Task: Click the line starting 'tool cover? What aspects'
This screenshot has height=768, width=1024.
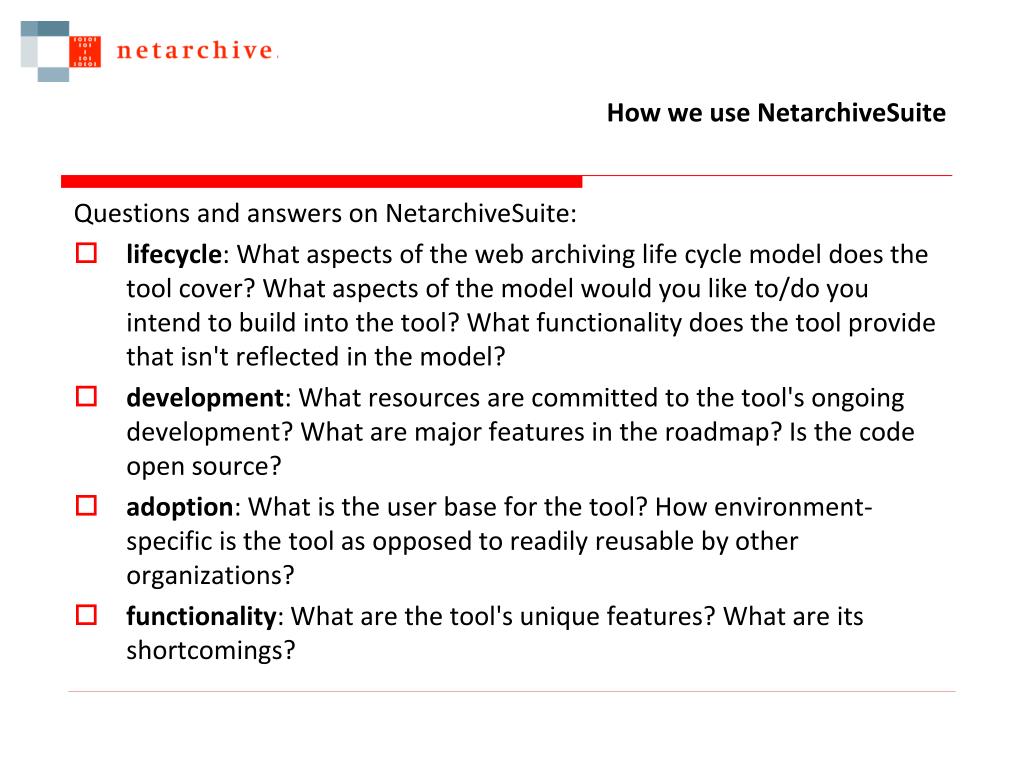Action: pos(498,289)
